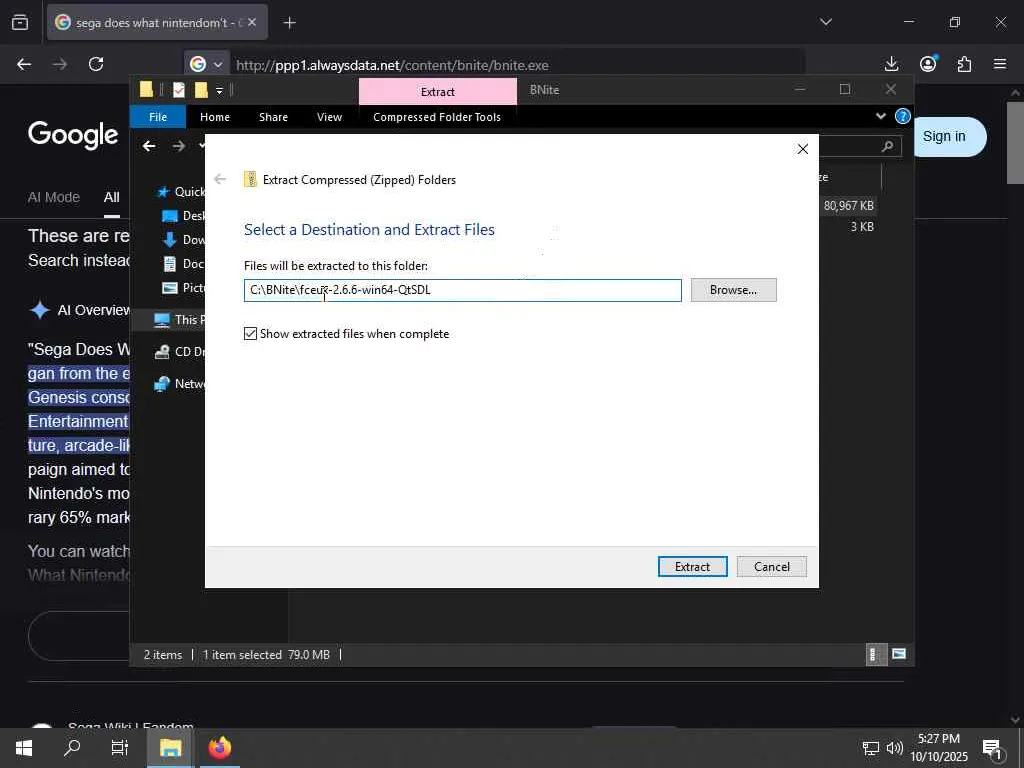
Task: Open search engine dropdown in address bar
Action: click(207, 64)
